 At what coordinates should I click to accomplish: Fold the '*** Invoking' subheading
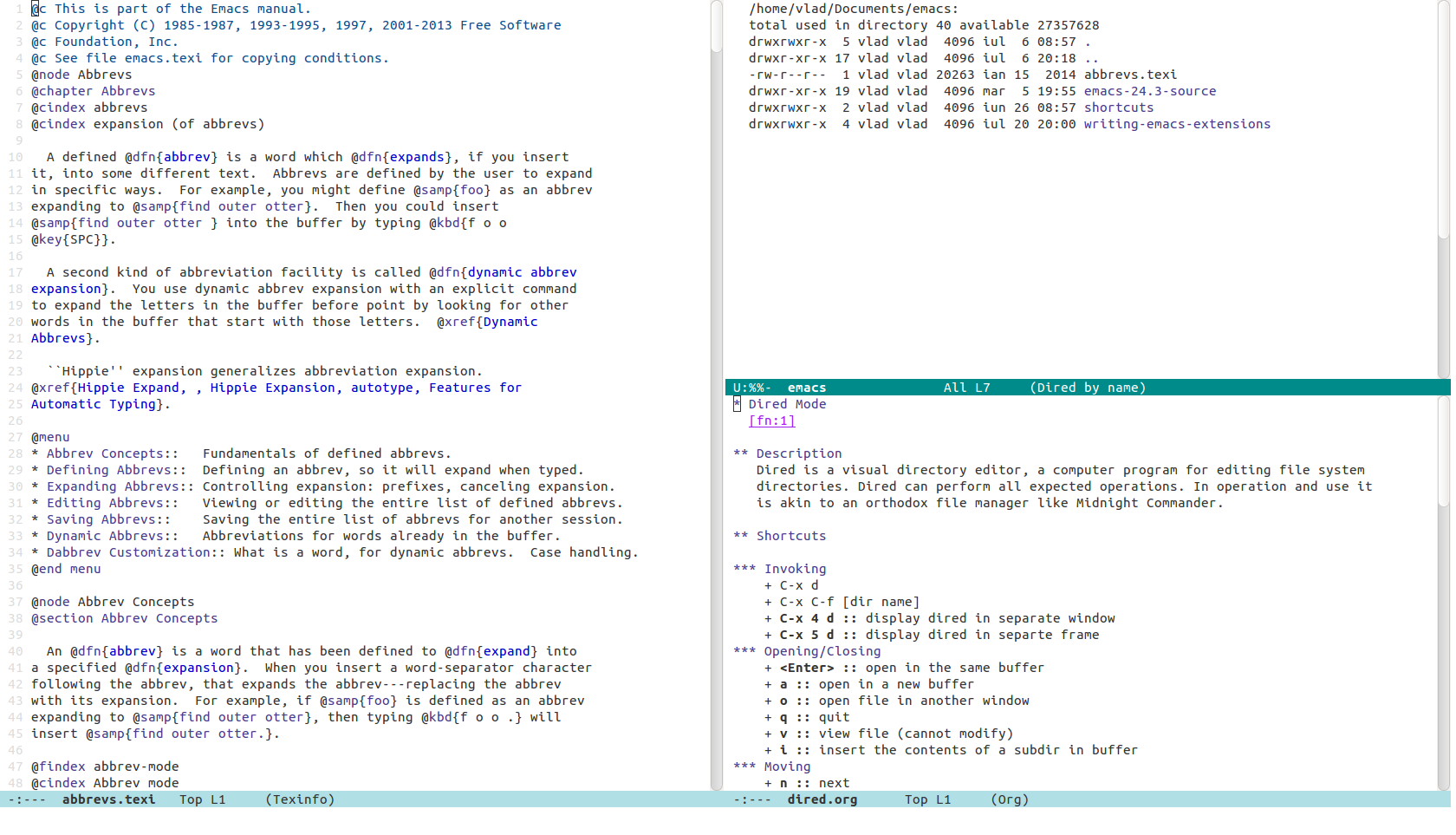(x=779, y=569)
